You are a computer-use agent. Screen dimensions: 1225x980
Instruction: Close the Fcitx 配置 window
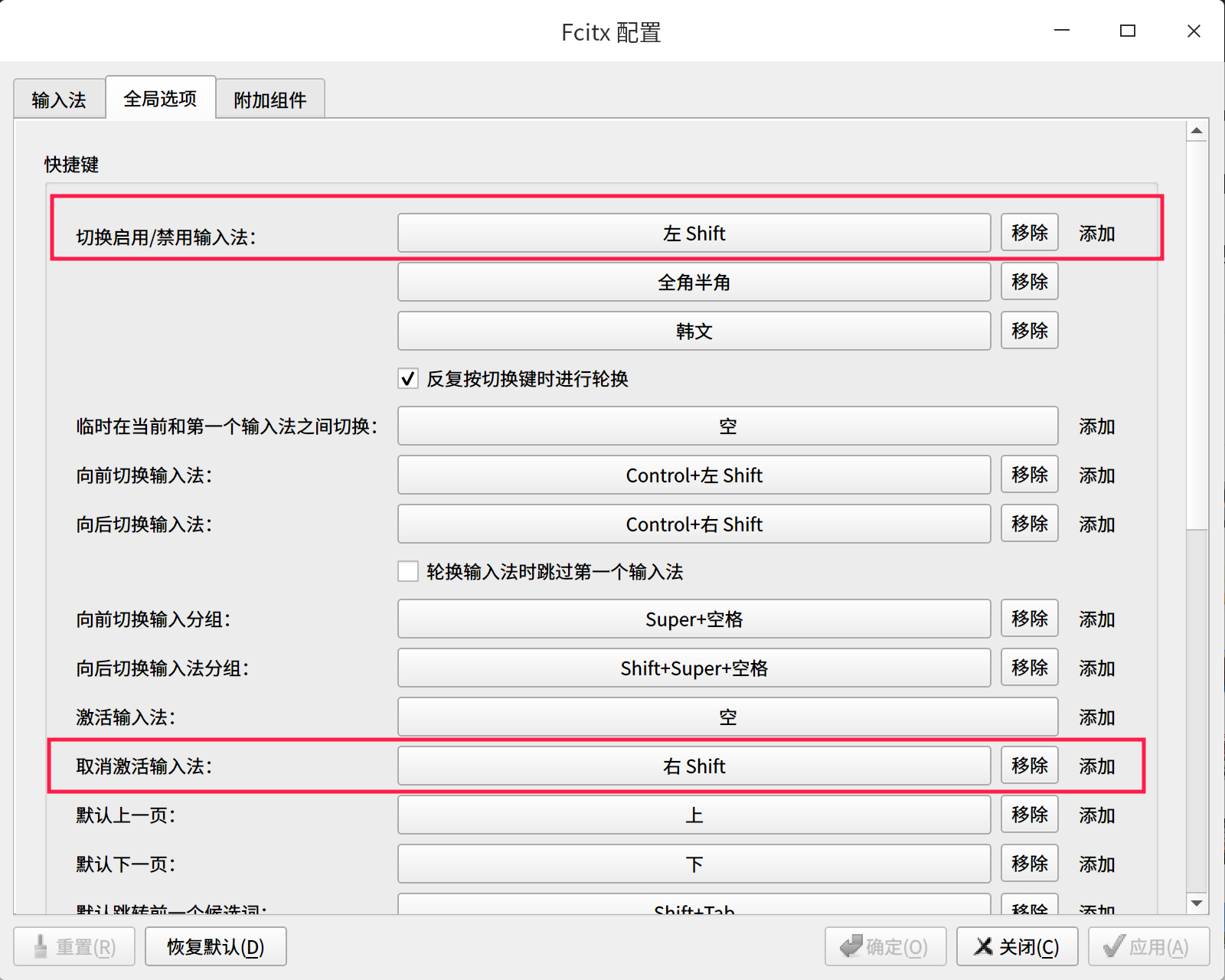pos(1194,31)
